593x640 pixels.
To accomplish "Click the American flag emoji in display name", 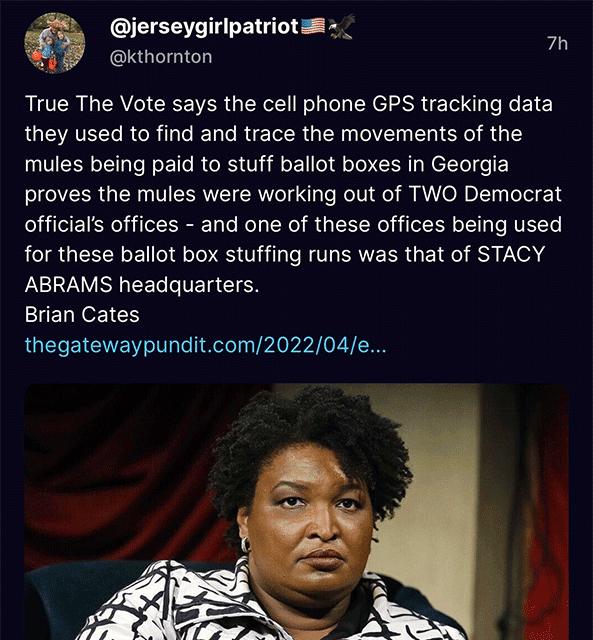I will click(313, 26).
